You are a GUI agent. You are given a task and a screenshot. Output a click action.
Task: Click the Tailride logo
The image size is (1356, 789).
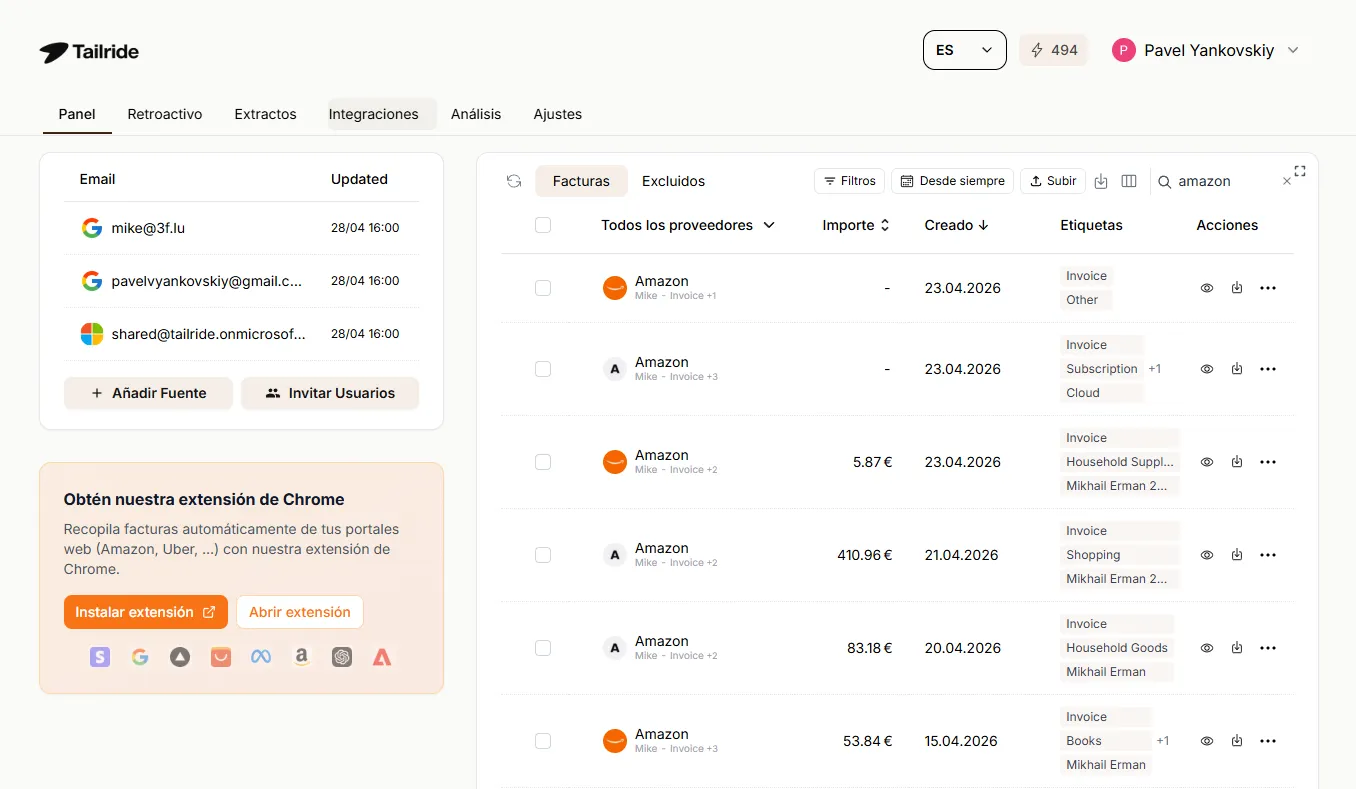click(x=89, y=52)
